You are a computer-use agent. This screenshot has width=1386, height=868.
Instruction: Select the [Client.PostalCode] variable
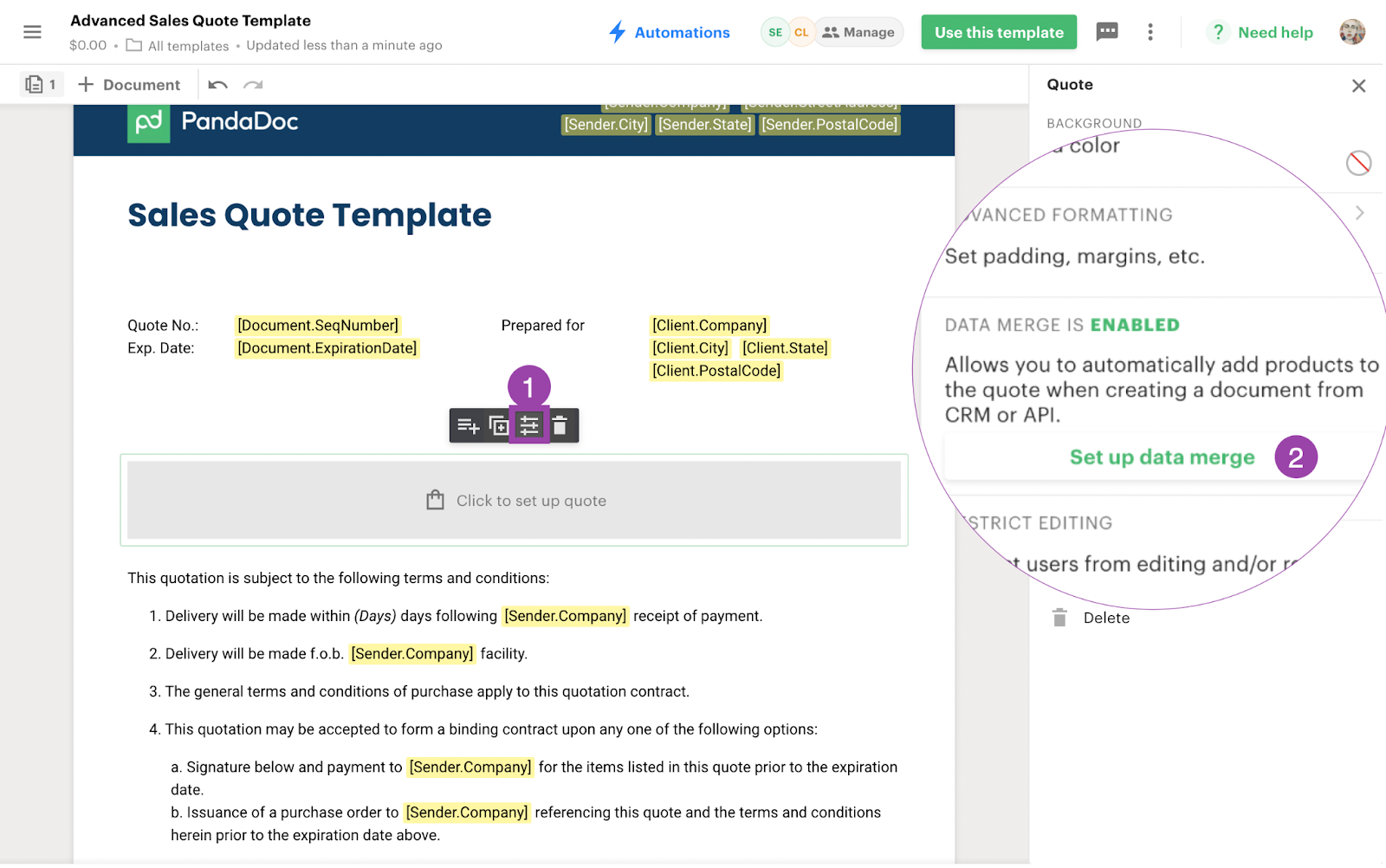coord(716,371)
